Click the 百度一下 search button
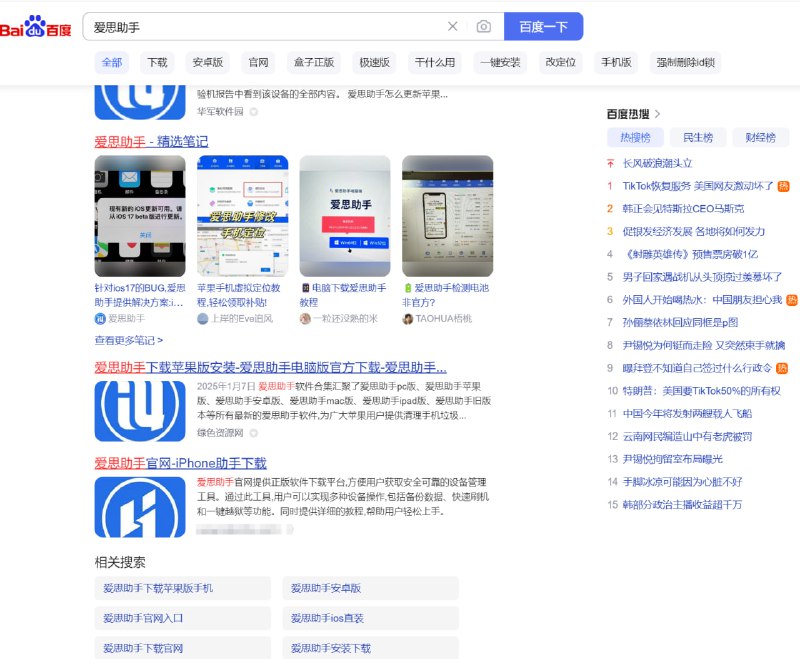The height and width of the screenshot is (659, 800). (543, 27)
